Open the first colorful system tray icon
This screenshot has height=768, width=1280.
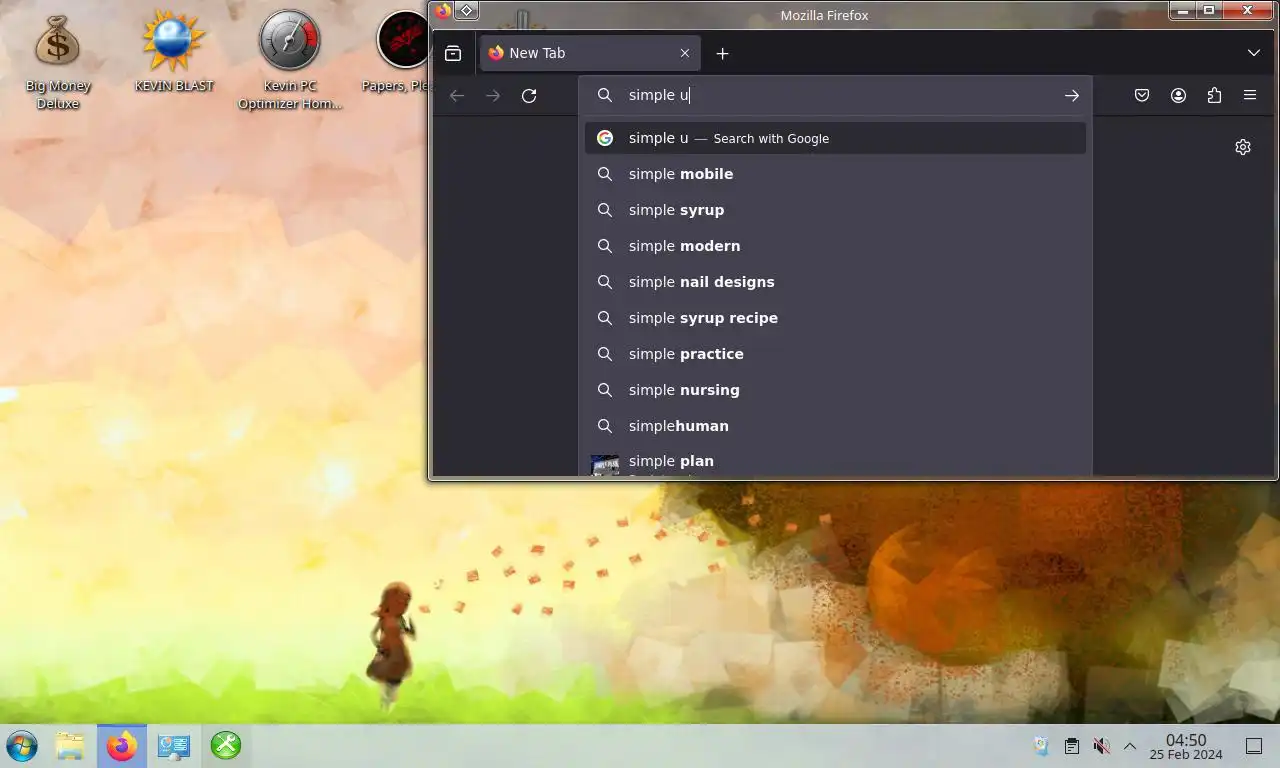[1041, 746]
